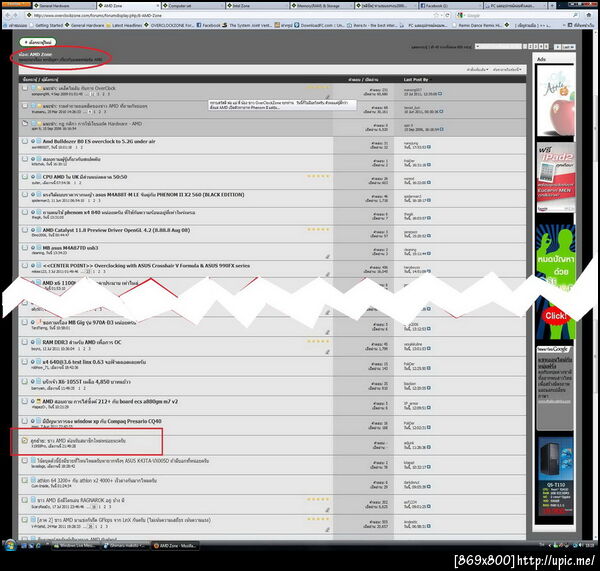The width and height of the screenshot is (600, 571).
Task: Tick checkbox for AMD Catalyst 11.8 Preview thread
Action: tap(25, 230)
